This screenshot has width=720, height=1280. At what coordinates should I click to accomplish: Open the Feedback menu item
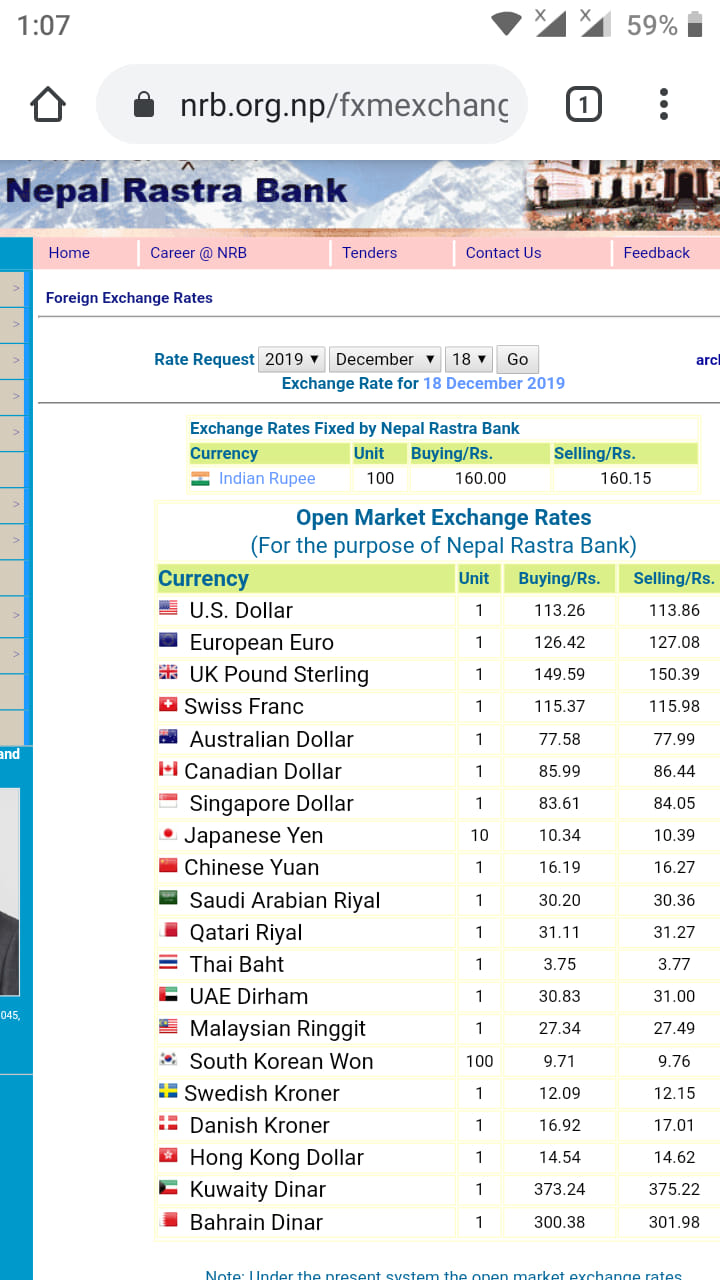pos(656,253)
